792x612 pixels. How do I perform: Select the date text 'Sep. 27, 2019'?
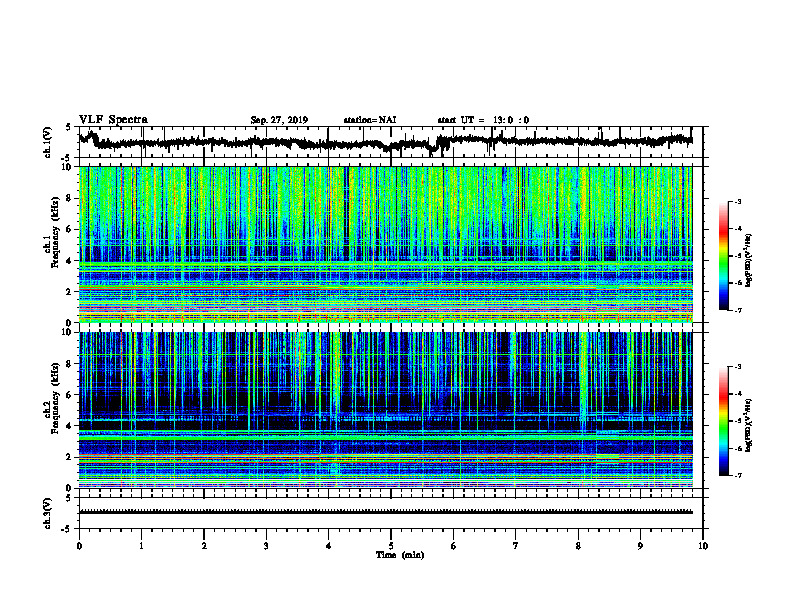[x=279, y=120]
